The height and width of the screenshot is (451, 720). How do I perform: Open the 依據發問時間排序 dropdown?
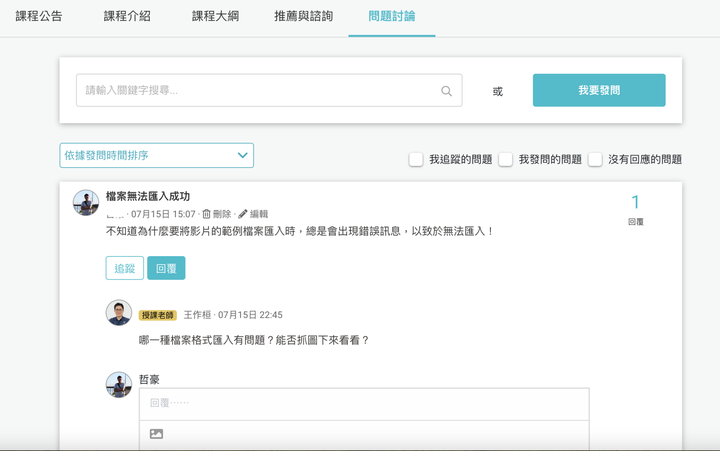pyautogui.click(x=157, y=155)
